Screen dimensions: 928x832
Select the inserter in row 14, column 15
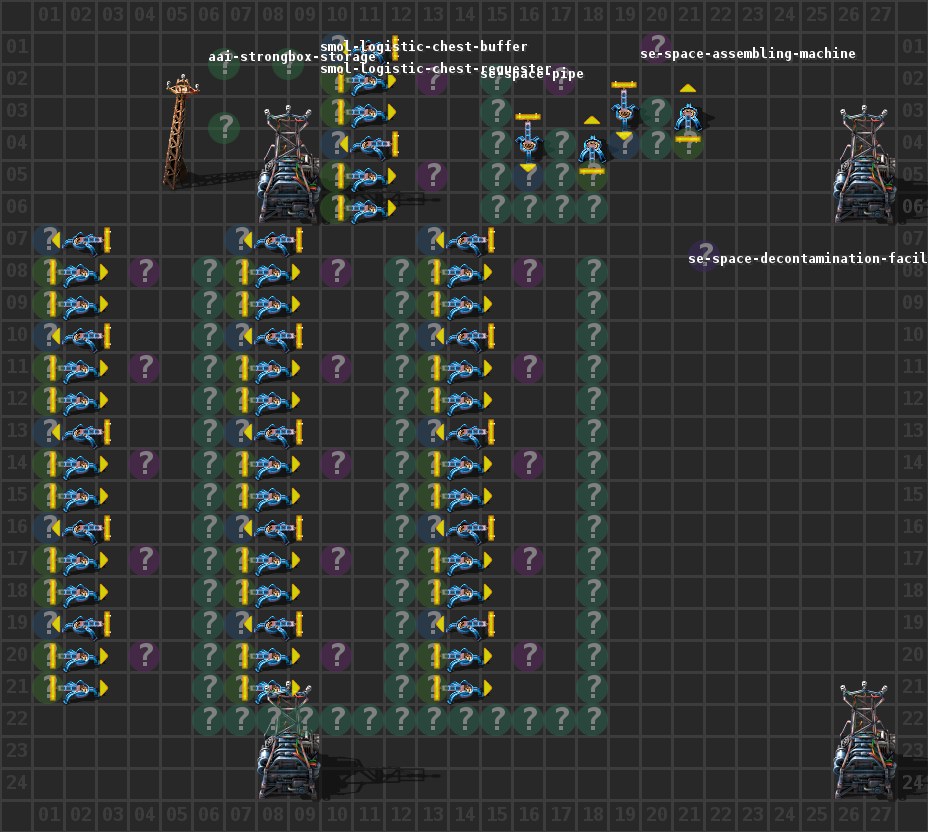pyautogui.click(x=465, y=465)
